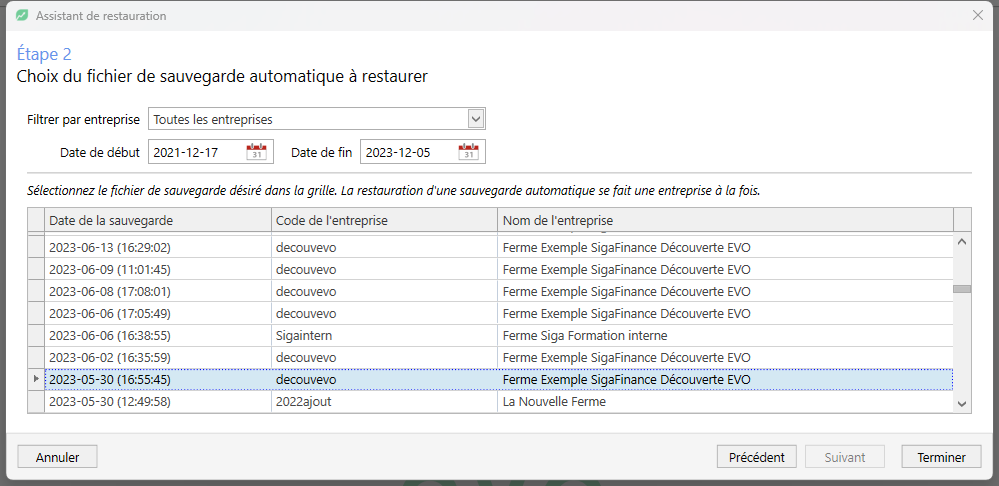
Task: Open the Date de début calendar picker
Action: [256, 152]
